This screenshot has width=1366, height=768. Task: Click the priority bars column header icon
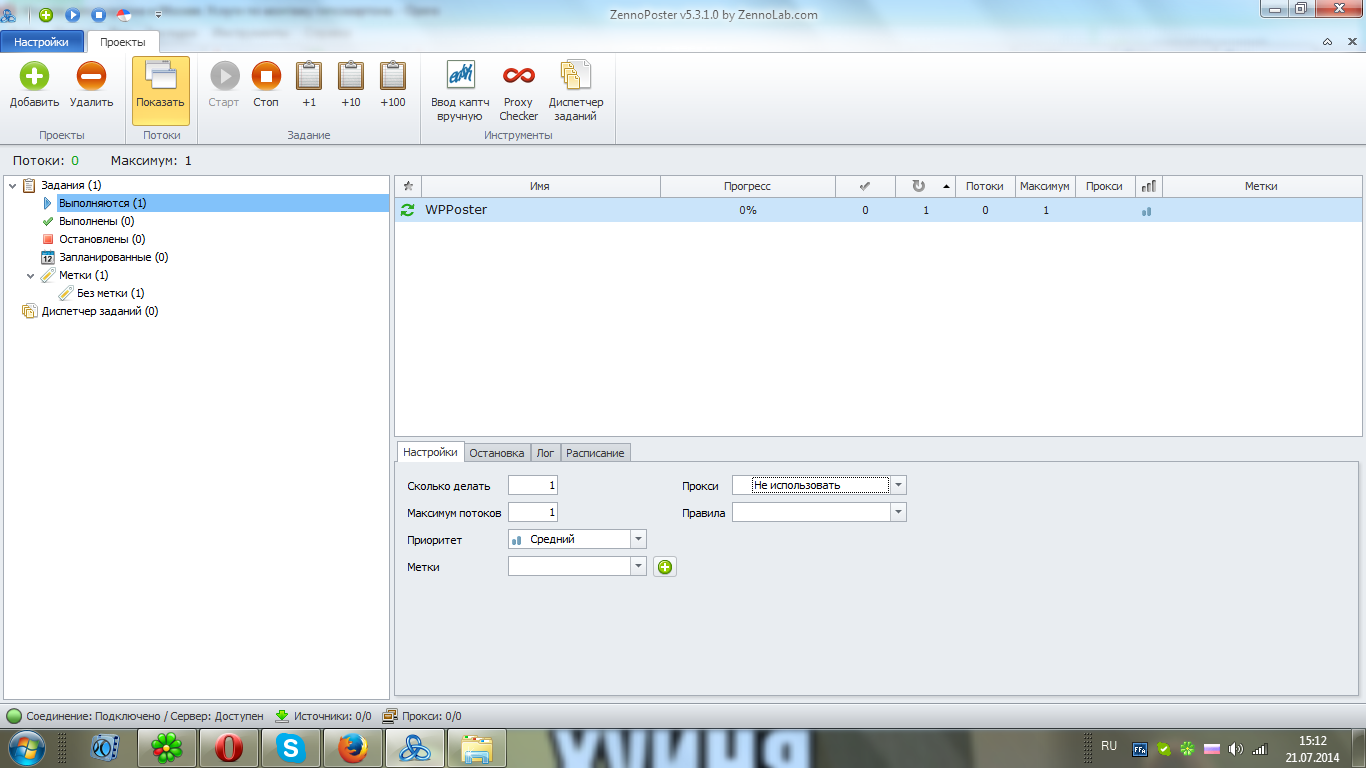(x=1148, y=186)
